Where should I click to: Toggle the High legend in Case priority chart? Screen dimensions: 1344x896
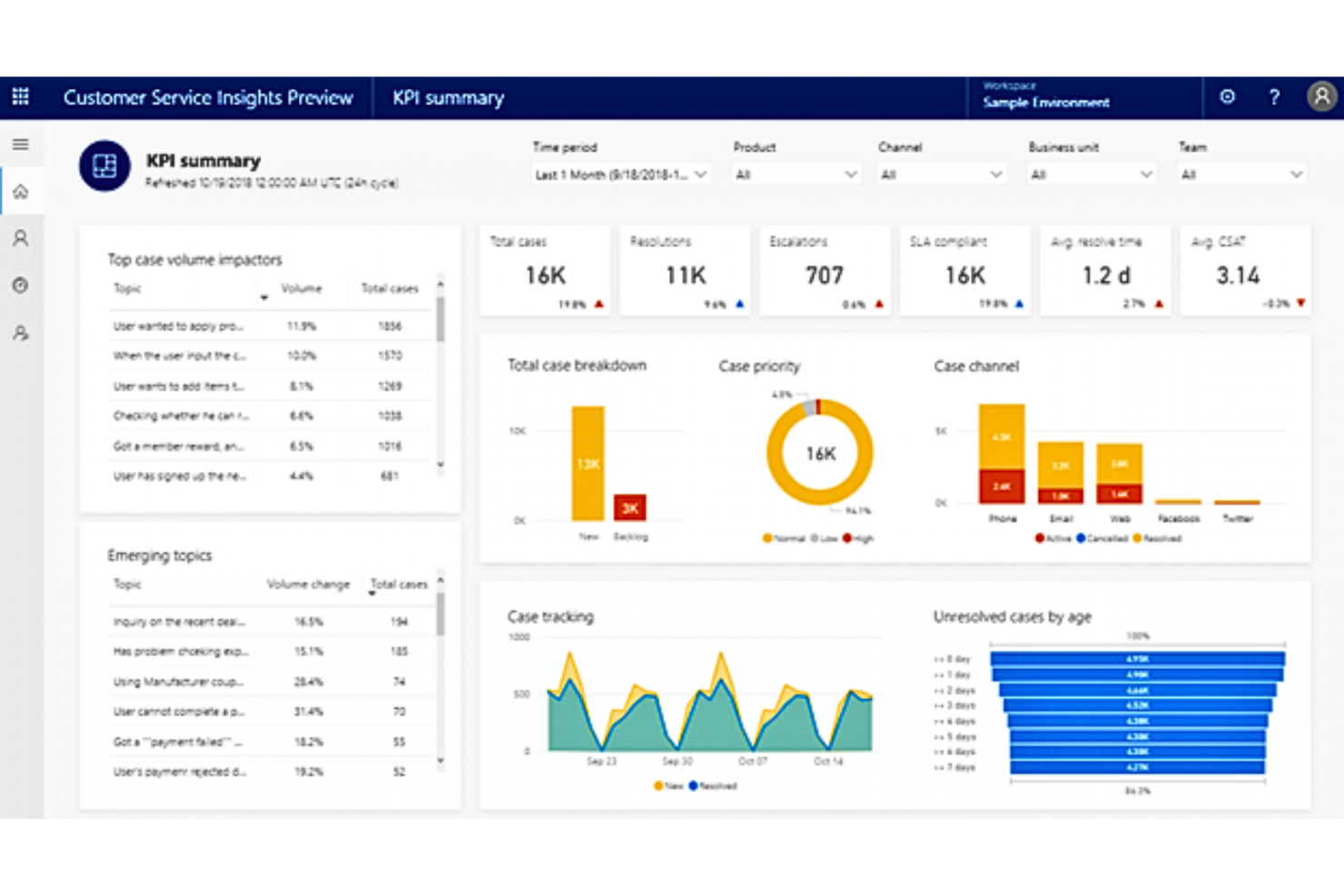tap(856, 538)
